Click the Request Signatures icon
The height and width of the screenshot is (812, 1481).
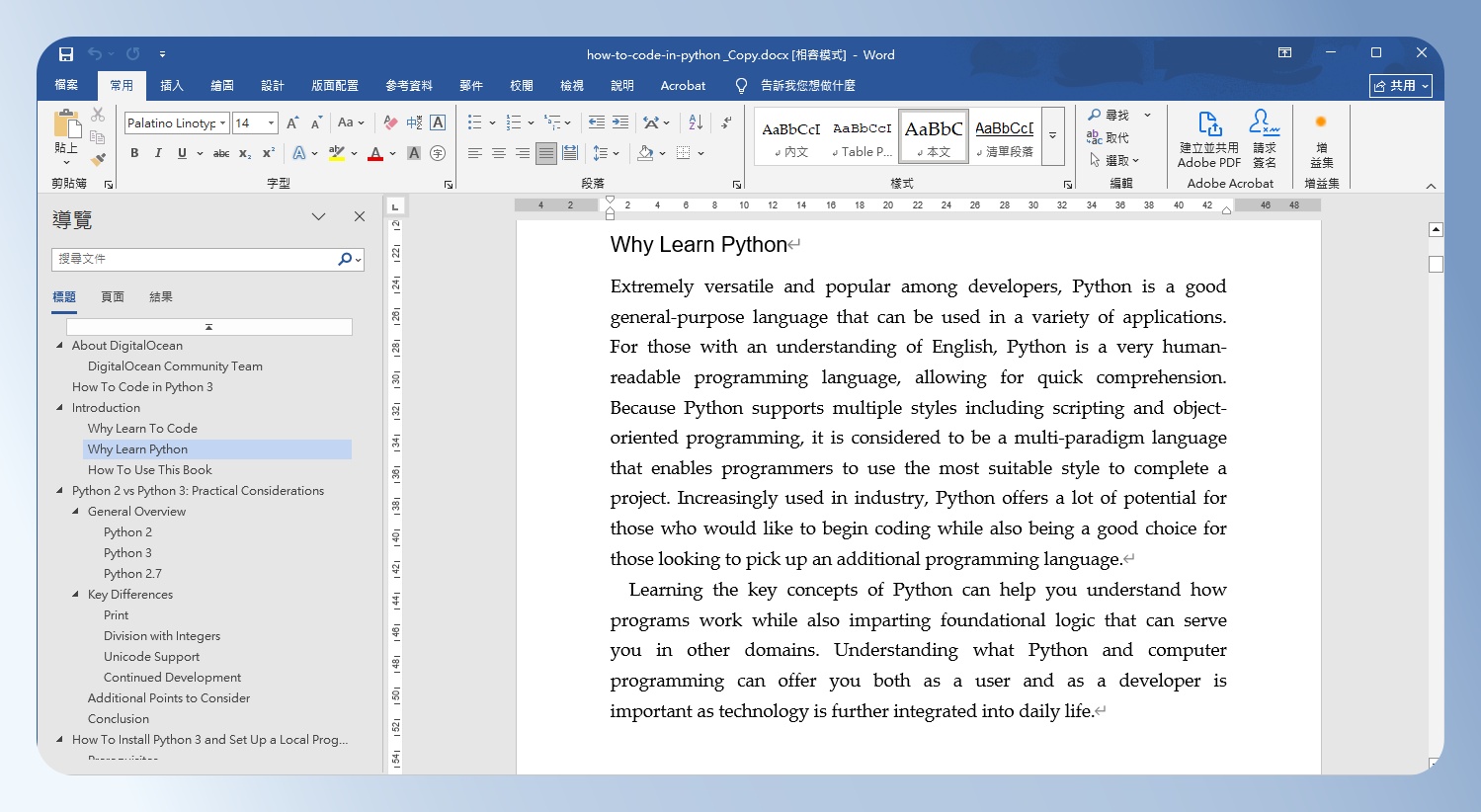(x=1265, y=139)
